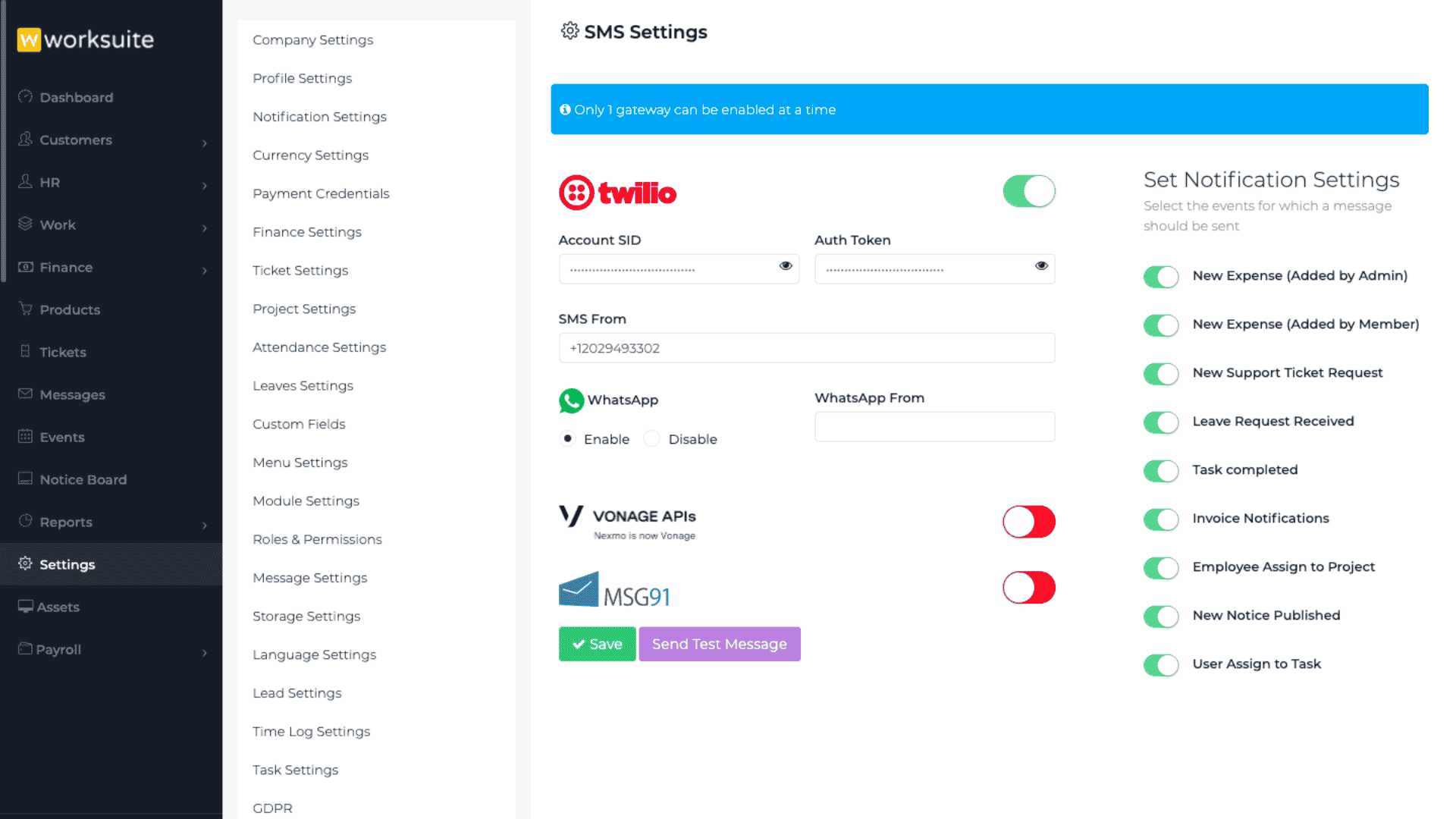Toggle New Notice Published switch
1456x819 pixels.
tap(1161, 617)
